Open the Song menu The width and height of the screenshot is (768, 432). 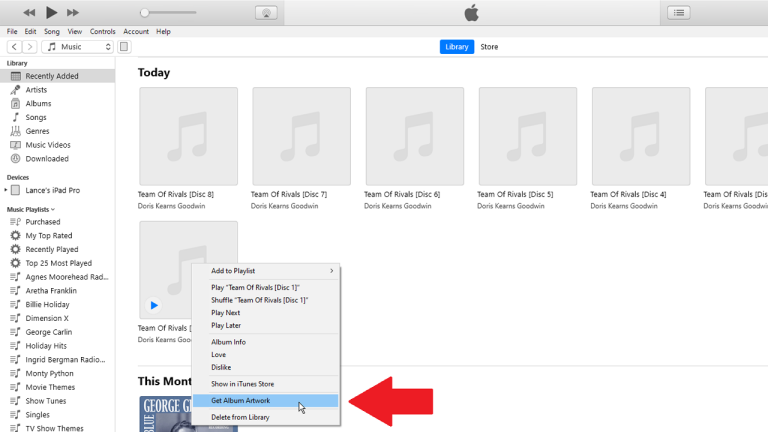coord(51,31)
